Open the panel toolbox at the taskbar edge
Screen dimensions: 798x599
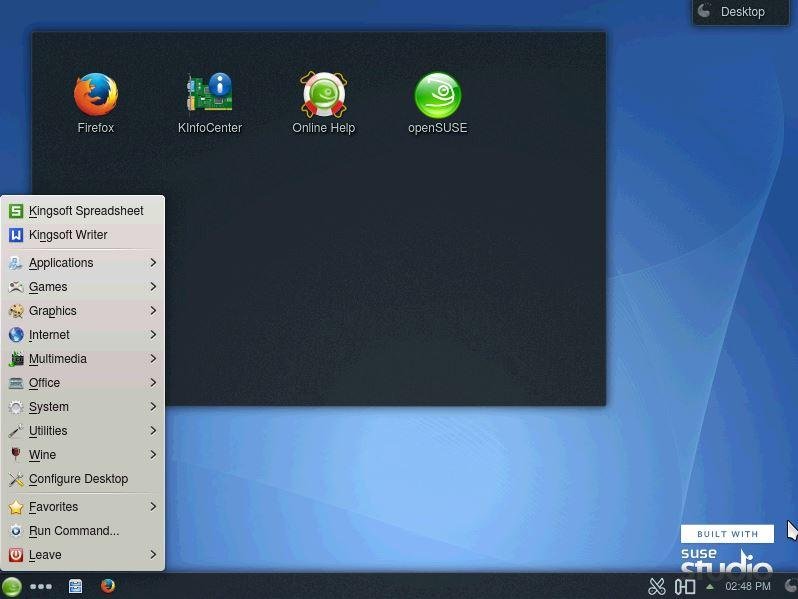click(x=791, y=586)
